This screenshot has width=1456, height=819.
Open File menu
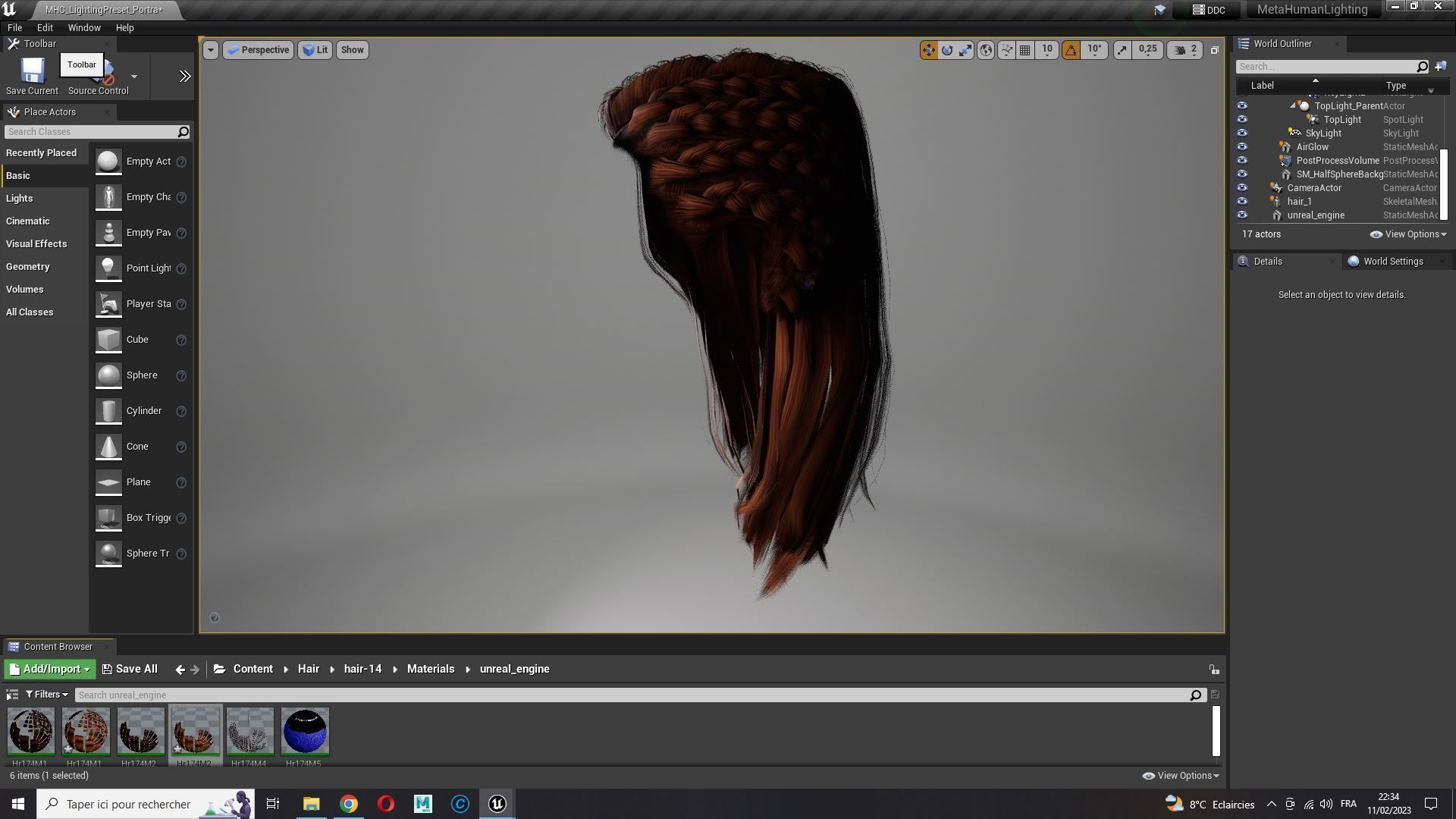coord(14,28)
